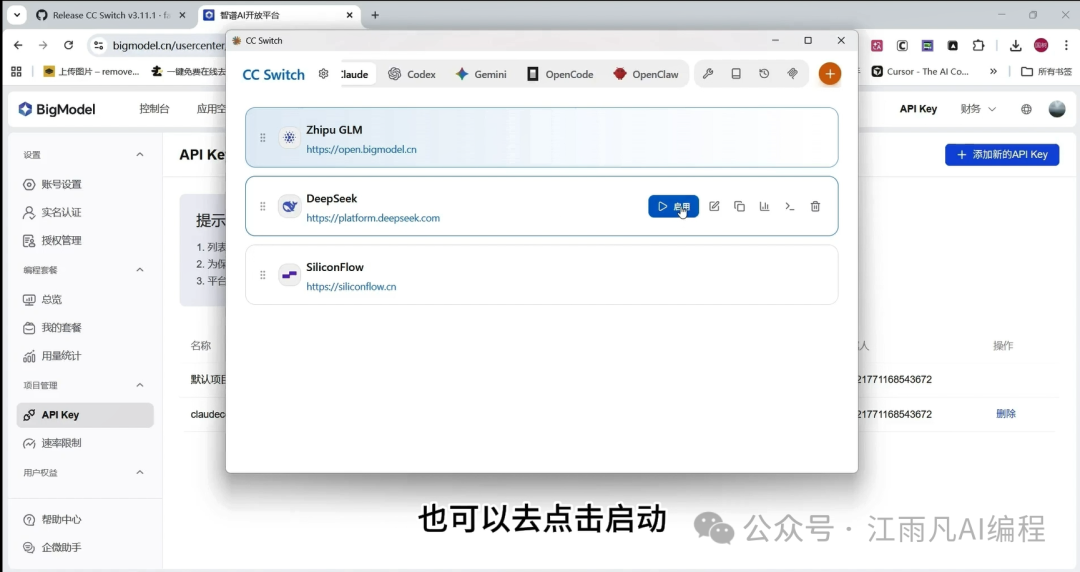1080x572 pixels.
Task: Open the Cursor - The AI Co... bookmark
Action: (920, 72)
